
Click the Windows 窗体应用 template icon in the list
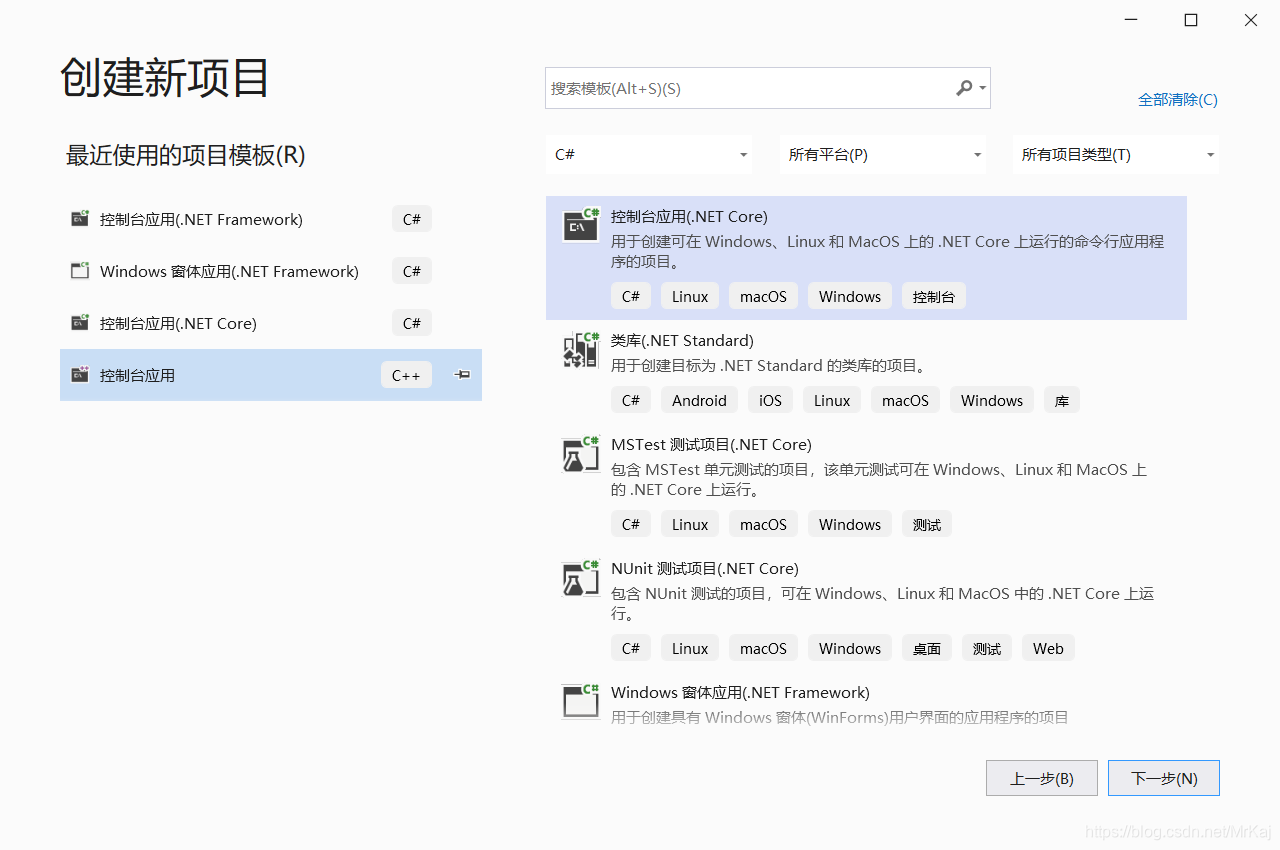(580, 700)
